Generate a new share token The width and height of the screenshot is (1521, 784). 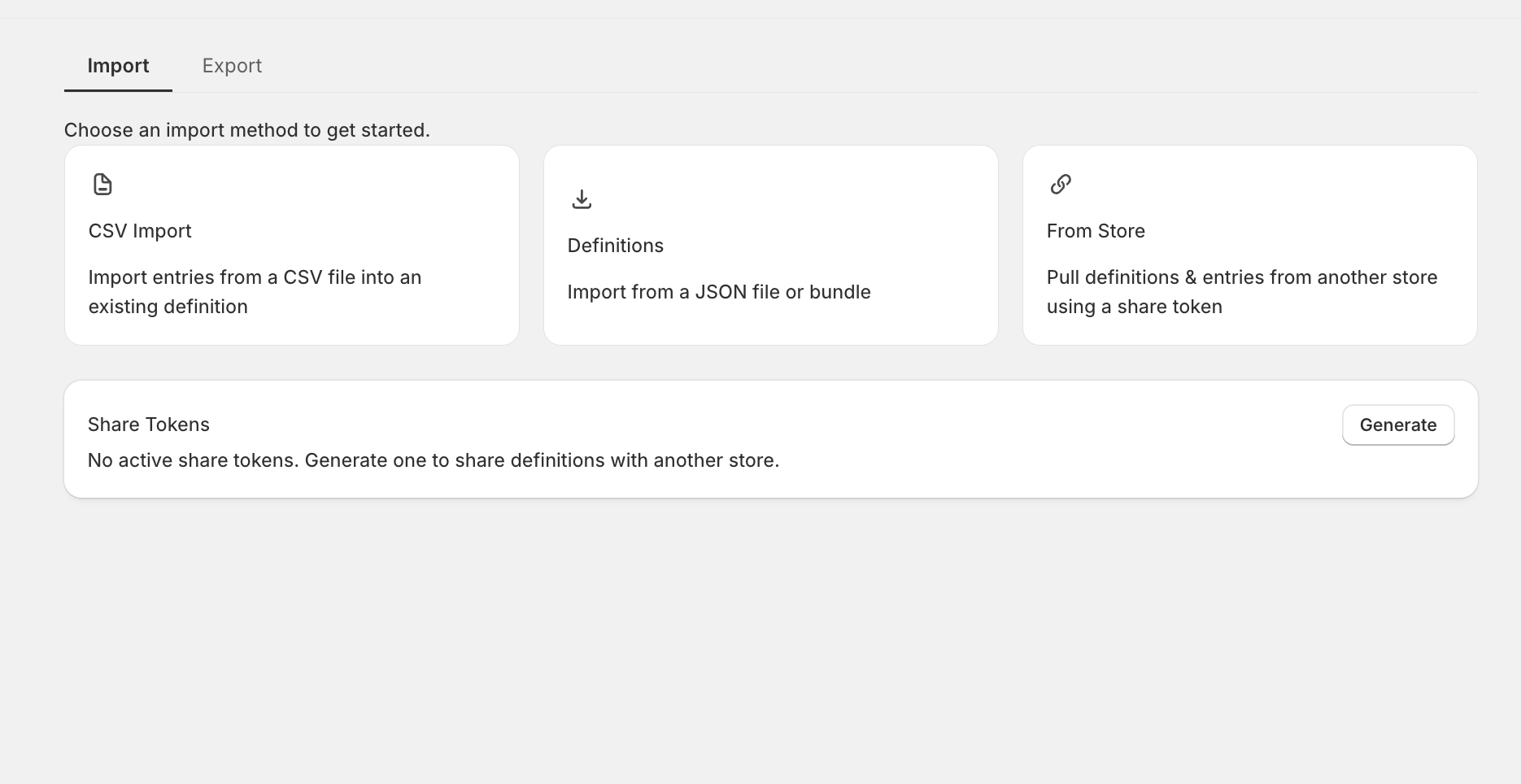1398,425
